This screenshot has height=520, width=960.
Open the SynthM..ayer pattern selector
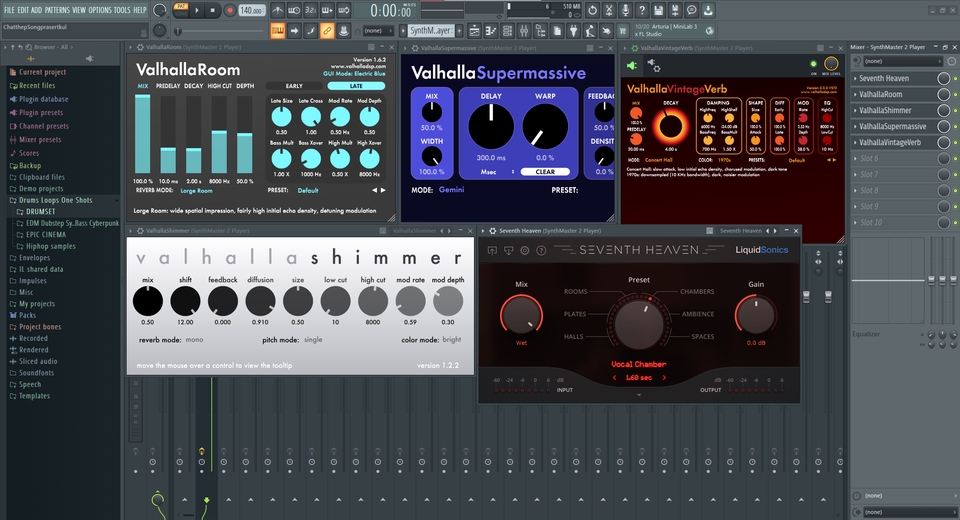click(x=431, y=31)
